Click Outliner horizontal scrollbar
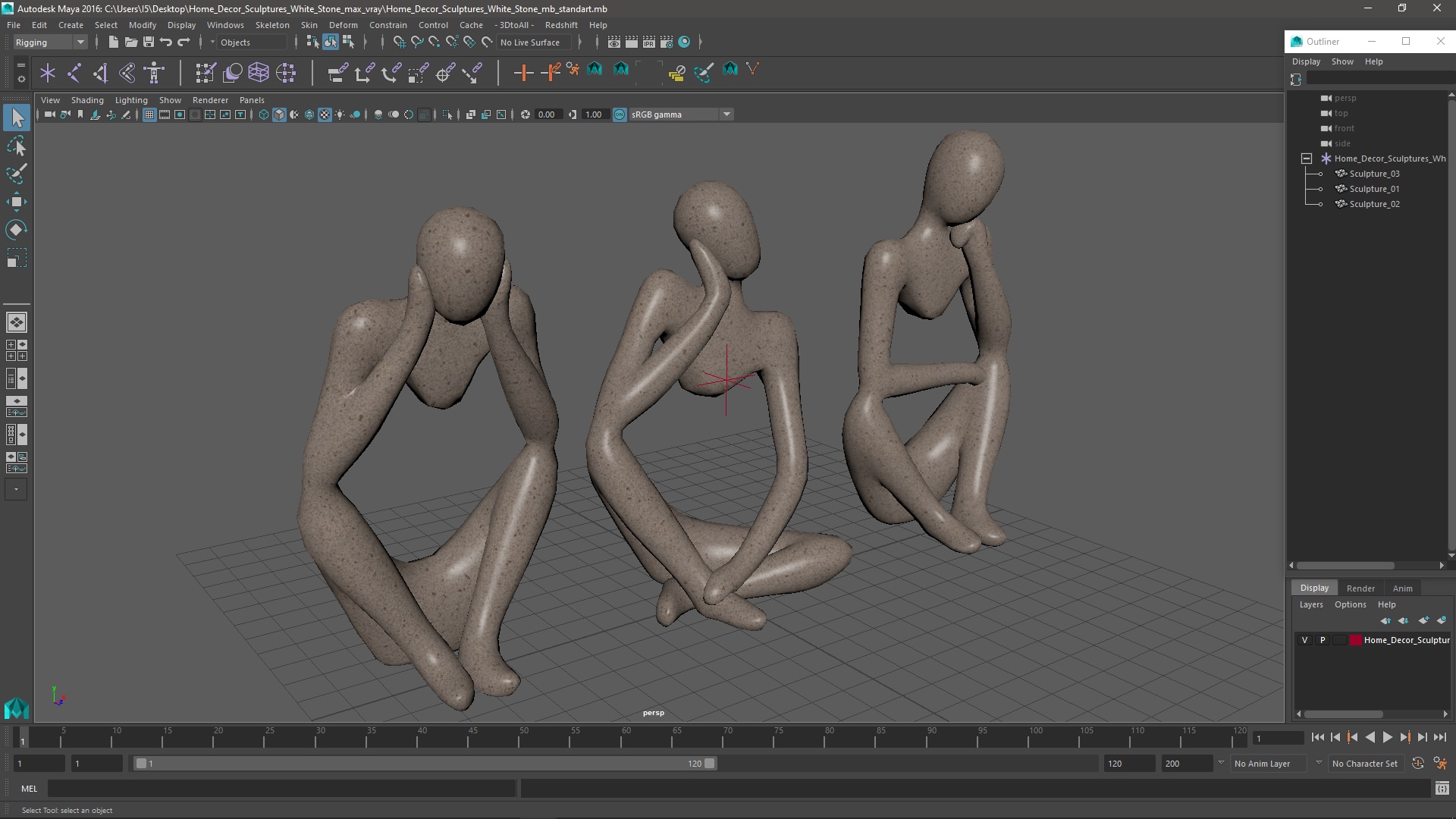 1345,566
